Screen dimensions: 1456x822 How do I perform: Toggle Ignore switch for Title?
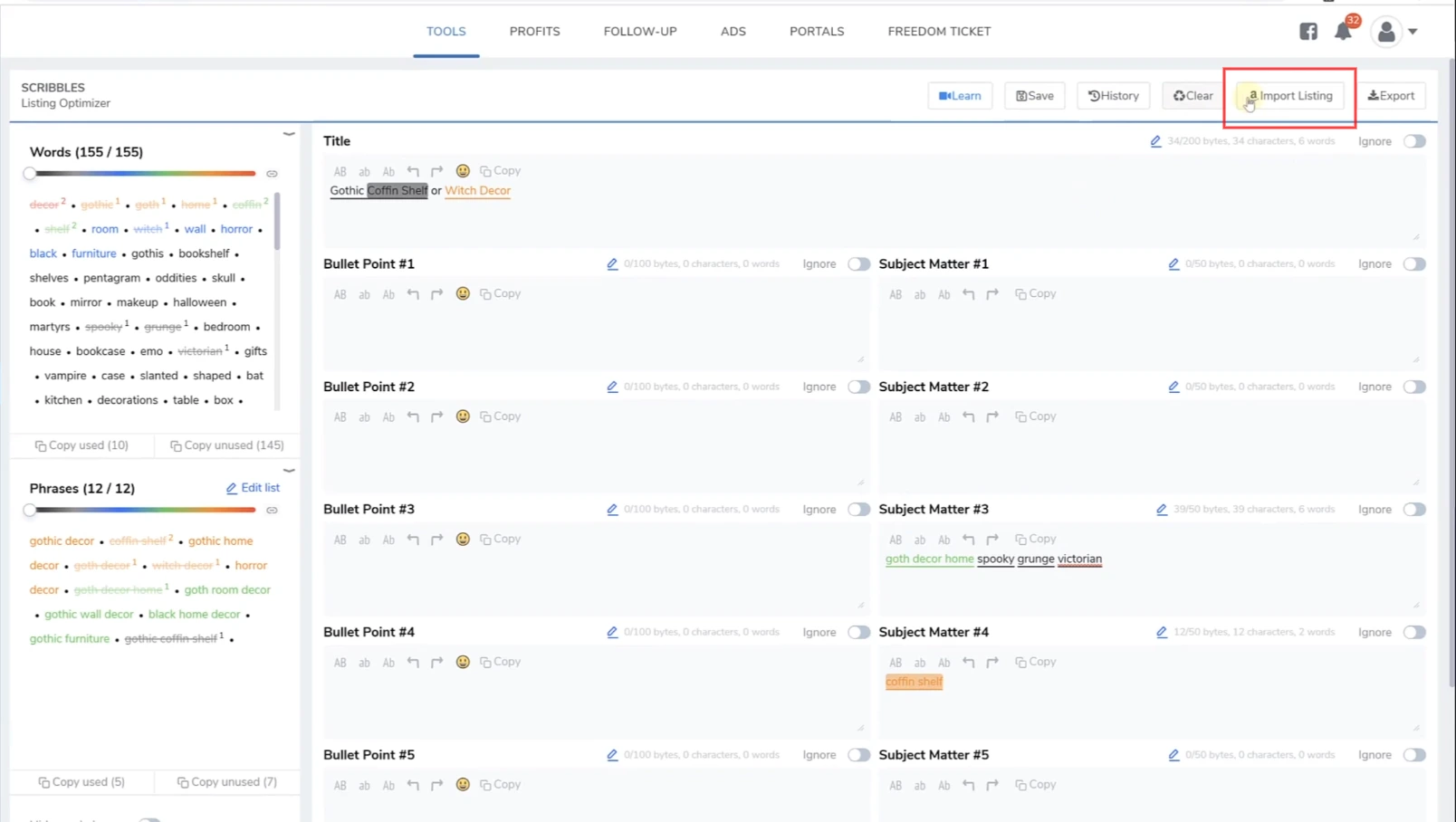[x=1414, y=141]
